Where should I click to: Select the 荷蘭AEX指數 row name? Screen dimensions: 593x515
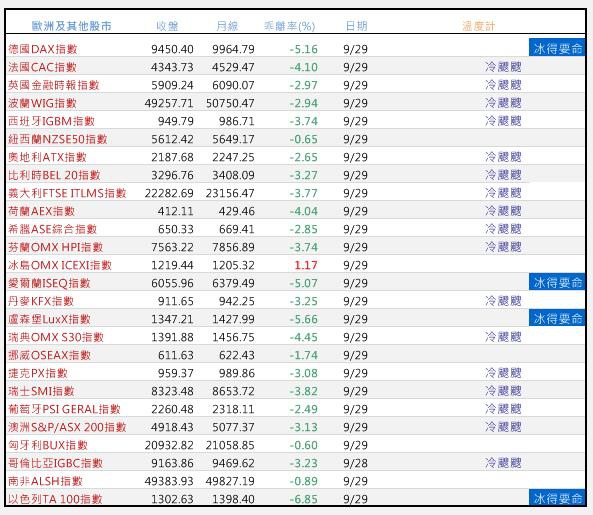click(x=42, y=211)
